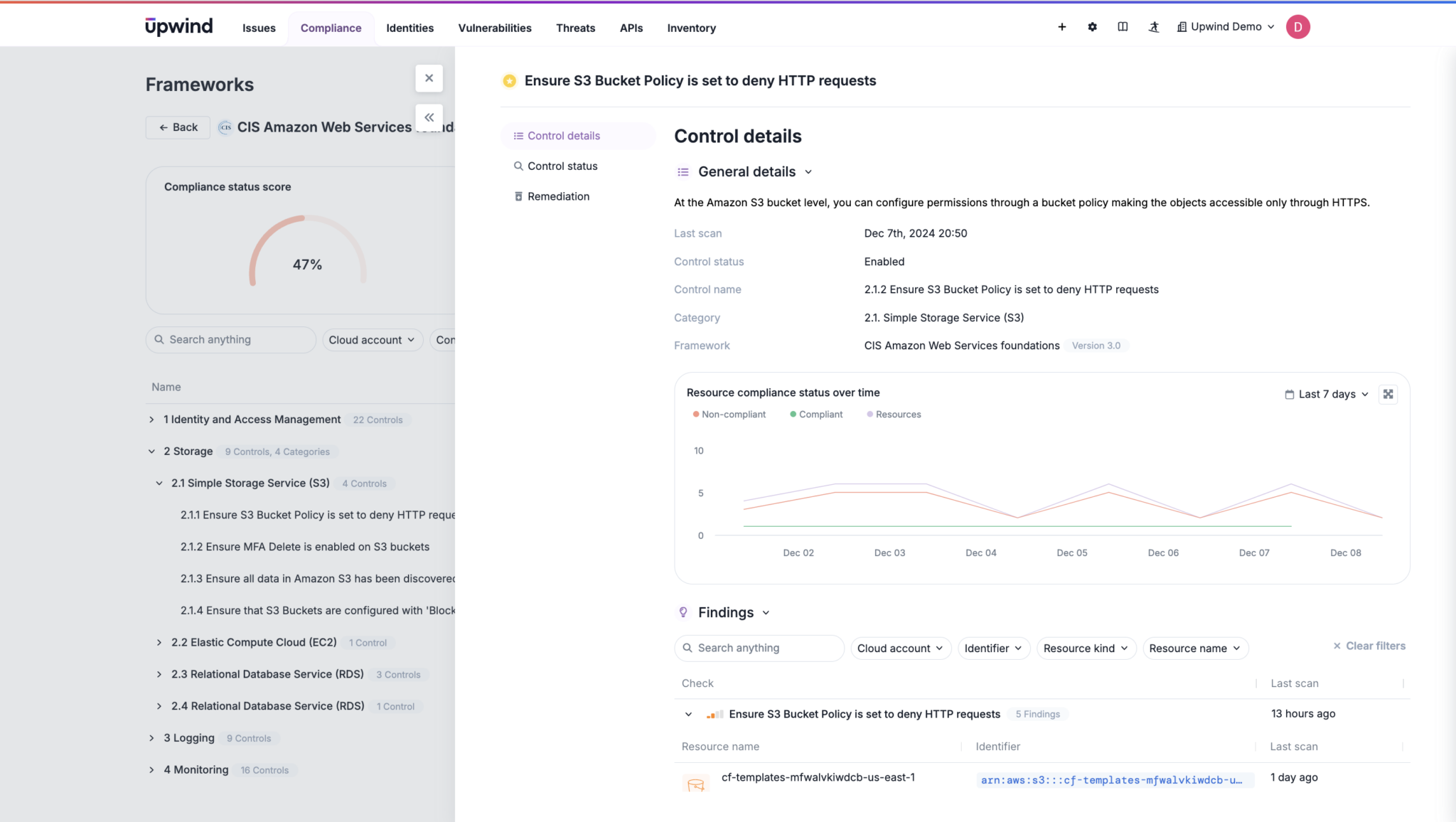The image size is (1456, 822).
Task: Open settings gear icon in header
Action: coord(1092,27)
